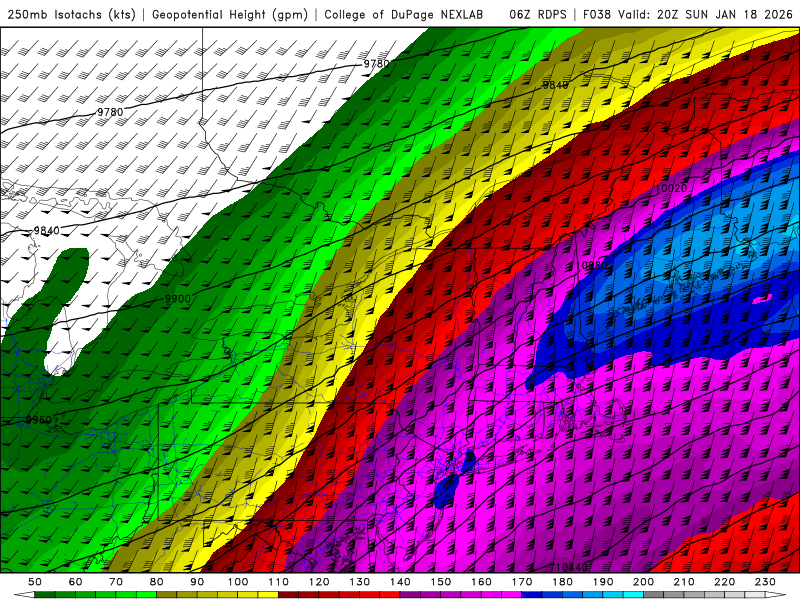Click the 120 knots legend value
Viewport: 800px width, 600px height.
pyautogui.click(x=319, y=582)
